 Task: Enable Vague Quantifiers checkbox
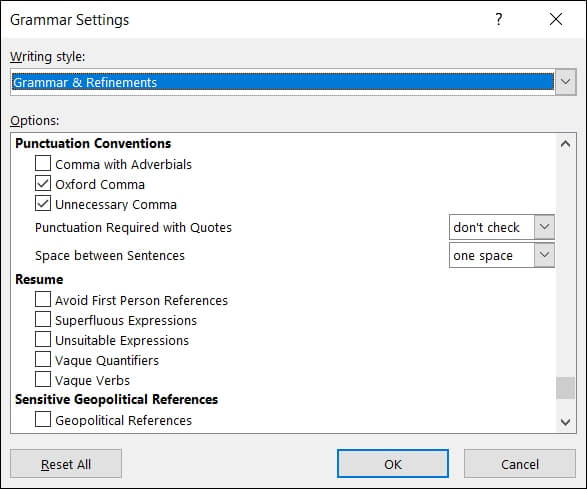tap(43, 359)
